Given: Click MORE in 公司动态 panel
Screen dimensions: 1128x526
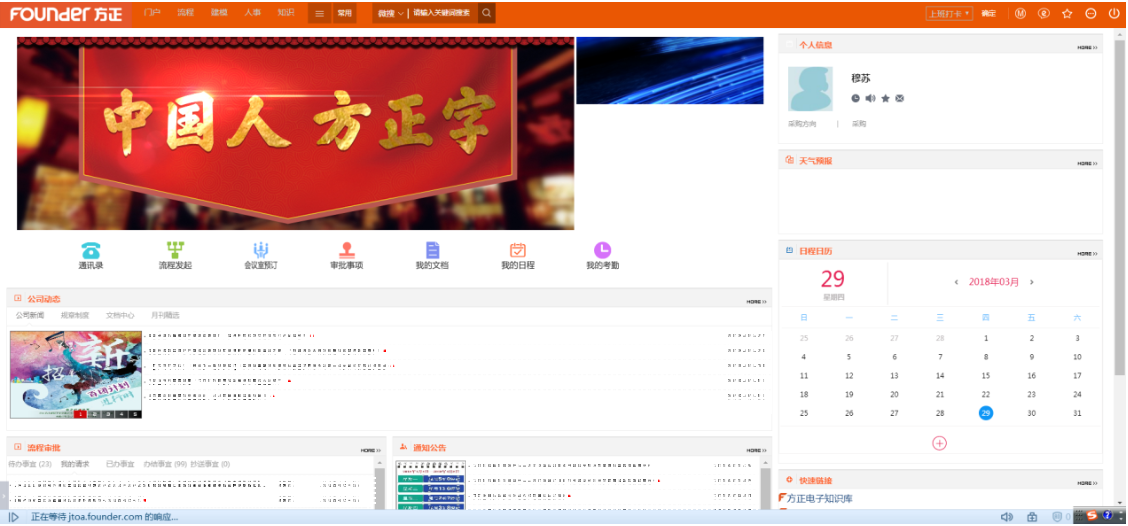Looking at the screenshot, I should point(756,301).
